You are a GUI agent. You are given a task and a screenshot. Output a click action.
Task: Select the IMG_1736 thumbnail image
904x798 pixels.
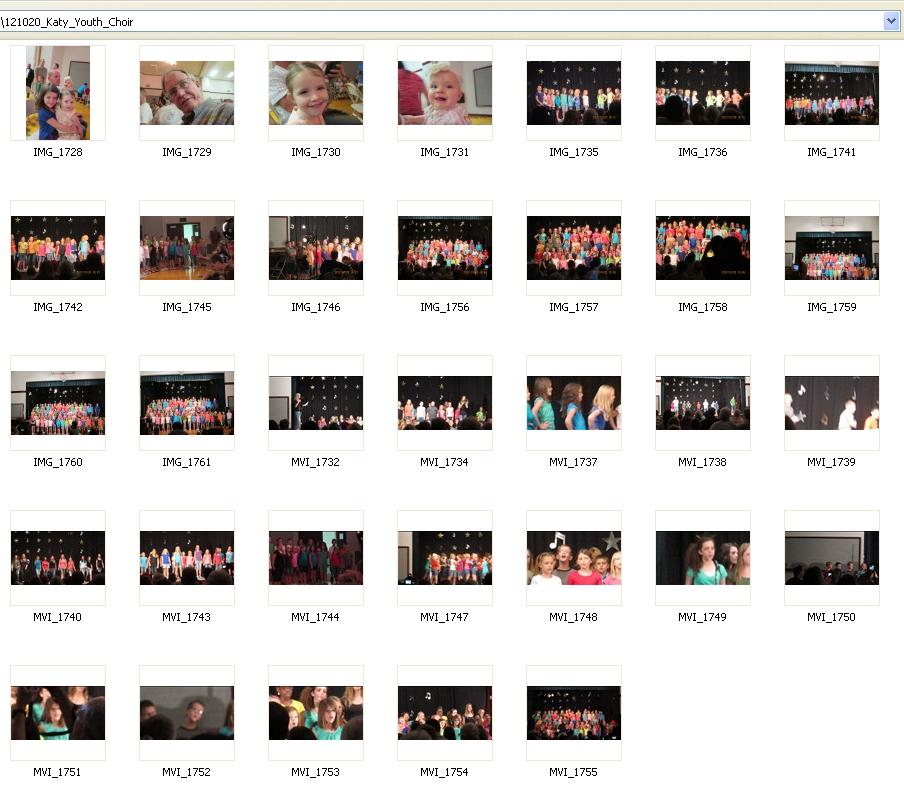pyautogui.click(x=703, y=93)
